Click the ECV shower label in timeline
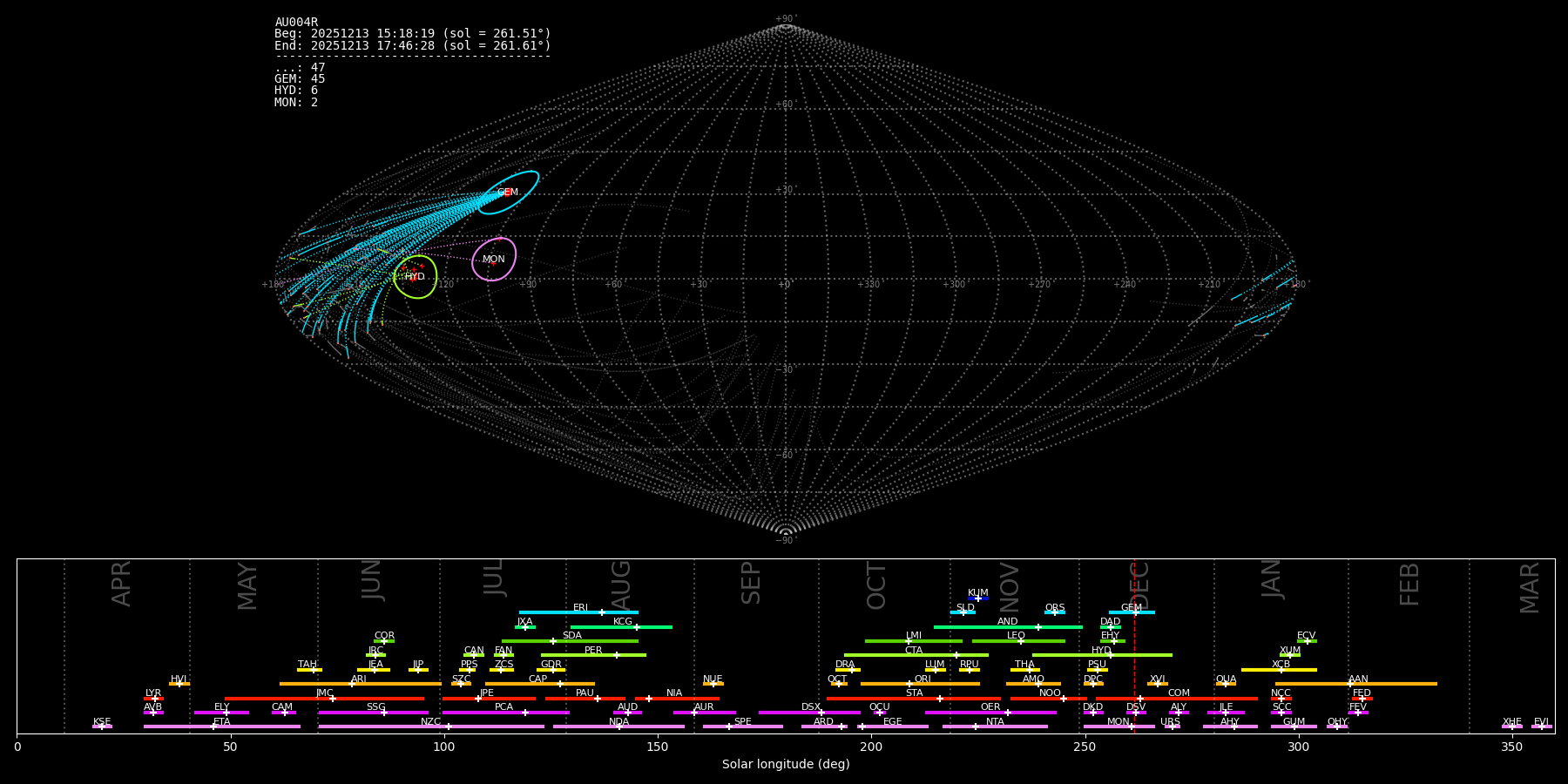 click(1306, 636)
